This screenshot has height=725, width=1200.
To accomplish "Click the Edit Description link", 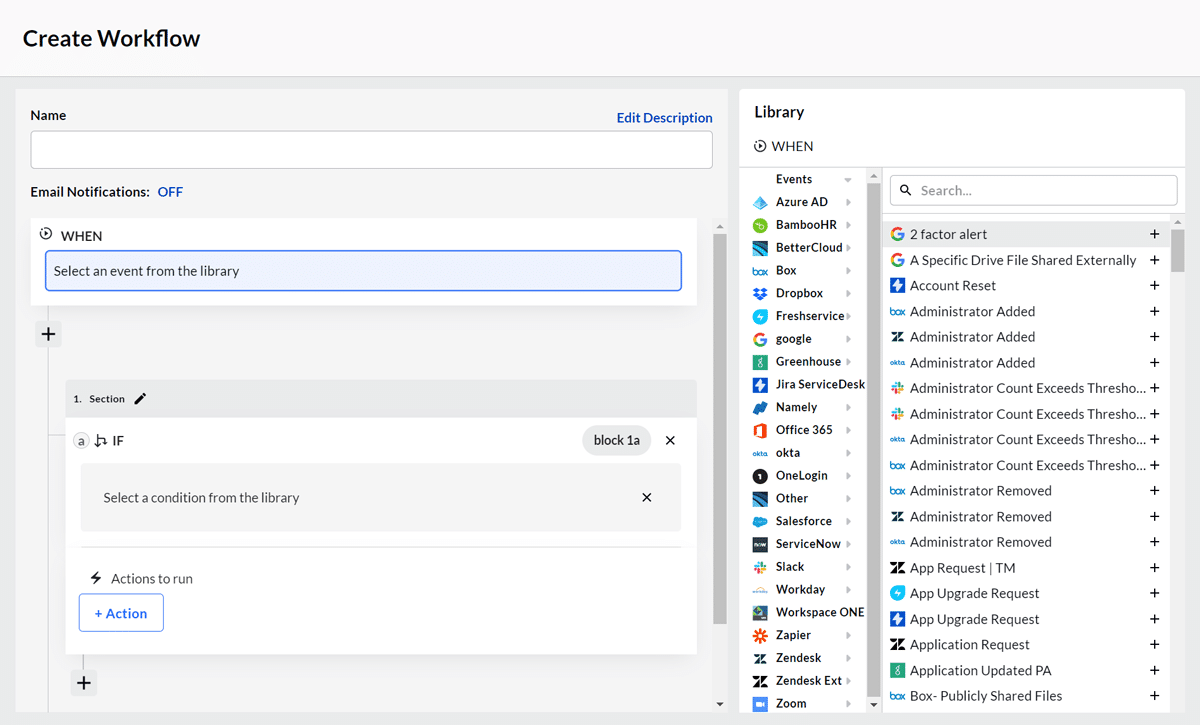I will tap(664, 118).
